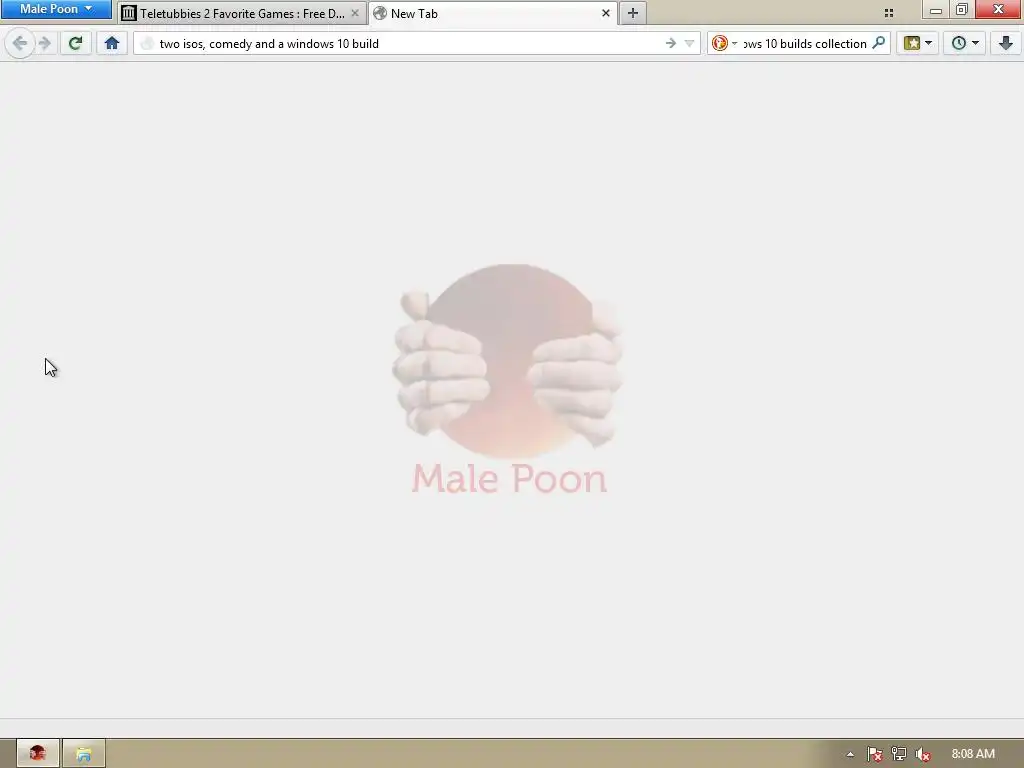This screenshot has width=1024, height=768.
Task: Select the New Tab tab
Action: click(x=492, y=13)
